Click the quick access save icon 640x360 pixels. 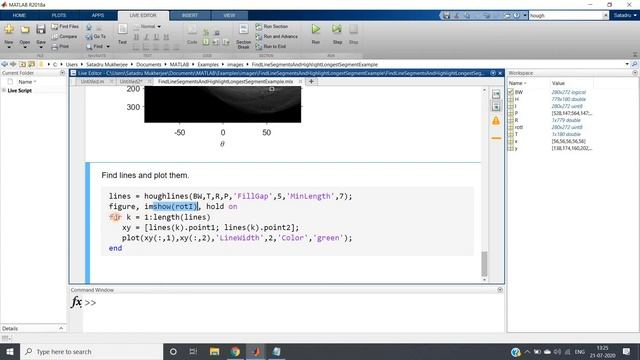(447, 16)
